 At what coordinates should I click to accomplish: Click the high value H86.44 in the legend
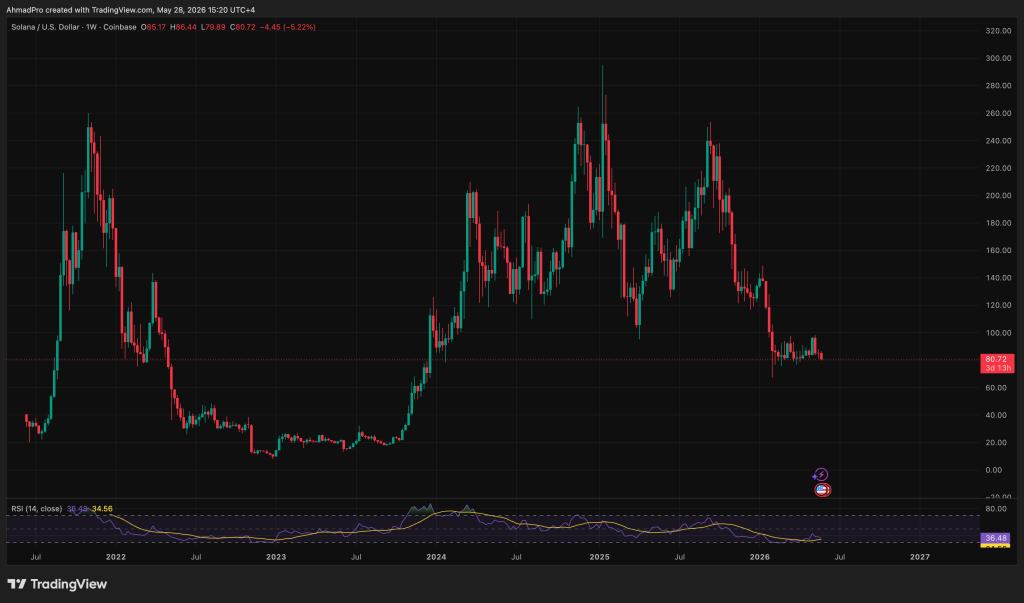[x=183, y=27]
